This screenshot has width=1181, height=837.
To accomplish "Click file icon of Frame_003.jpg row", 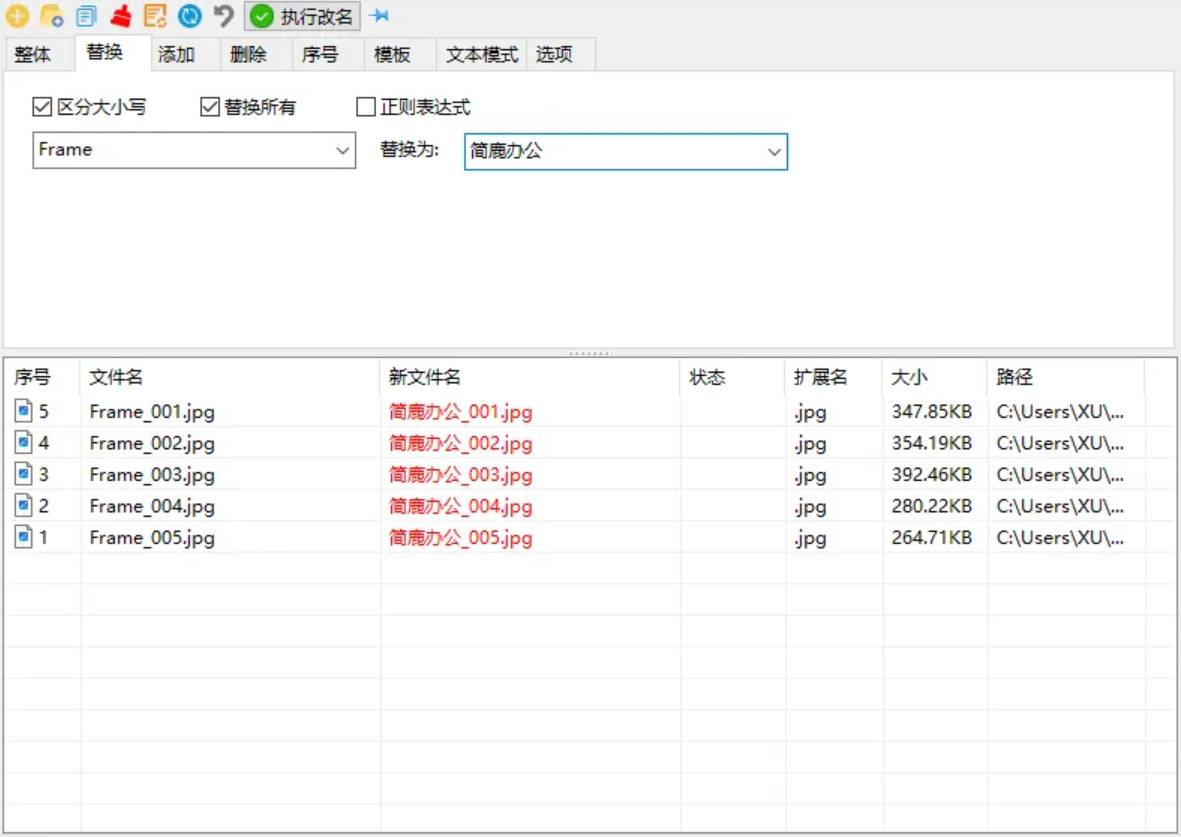I will [x=24, y=474].
